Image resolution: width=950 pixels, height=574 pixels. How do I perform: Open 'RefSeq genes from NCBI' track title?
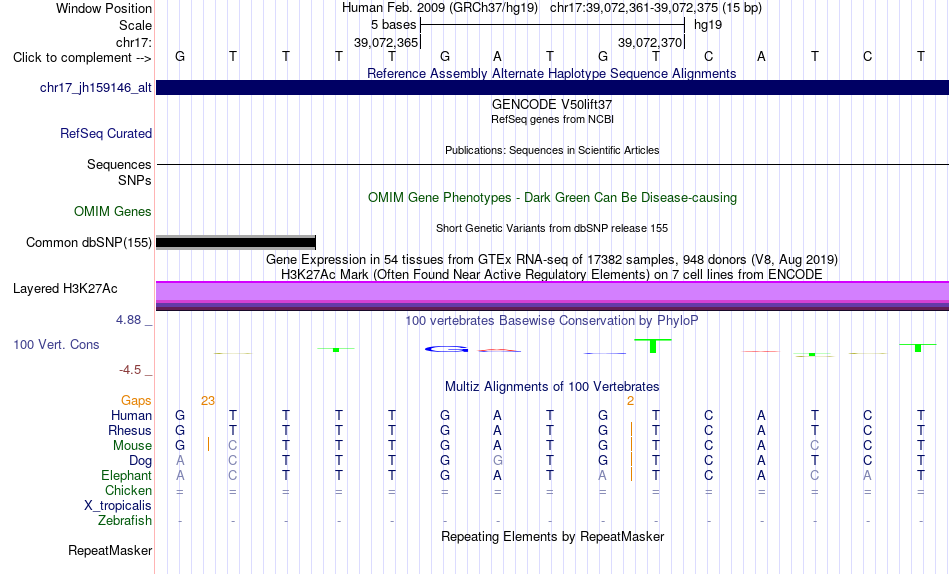[552, 119]
